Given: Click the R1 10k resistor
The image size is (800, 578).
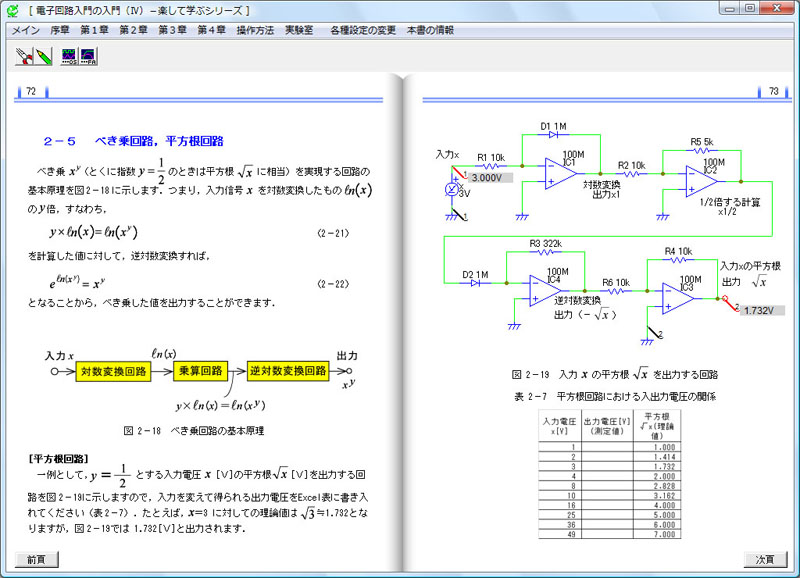Looking at the screenshot, I should [491, 166].
